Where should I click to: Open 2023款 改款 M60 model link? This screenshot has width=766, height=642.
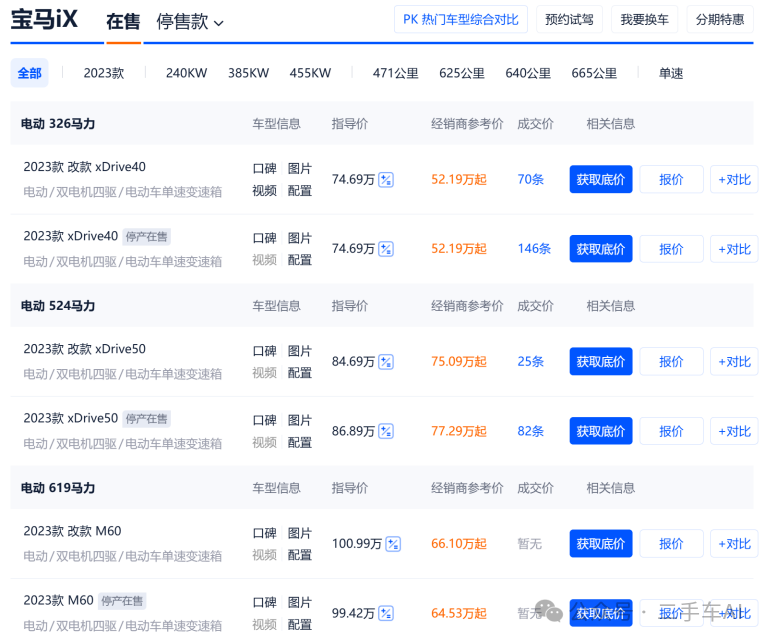(x=72, y=531)
